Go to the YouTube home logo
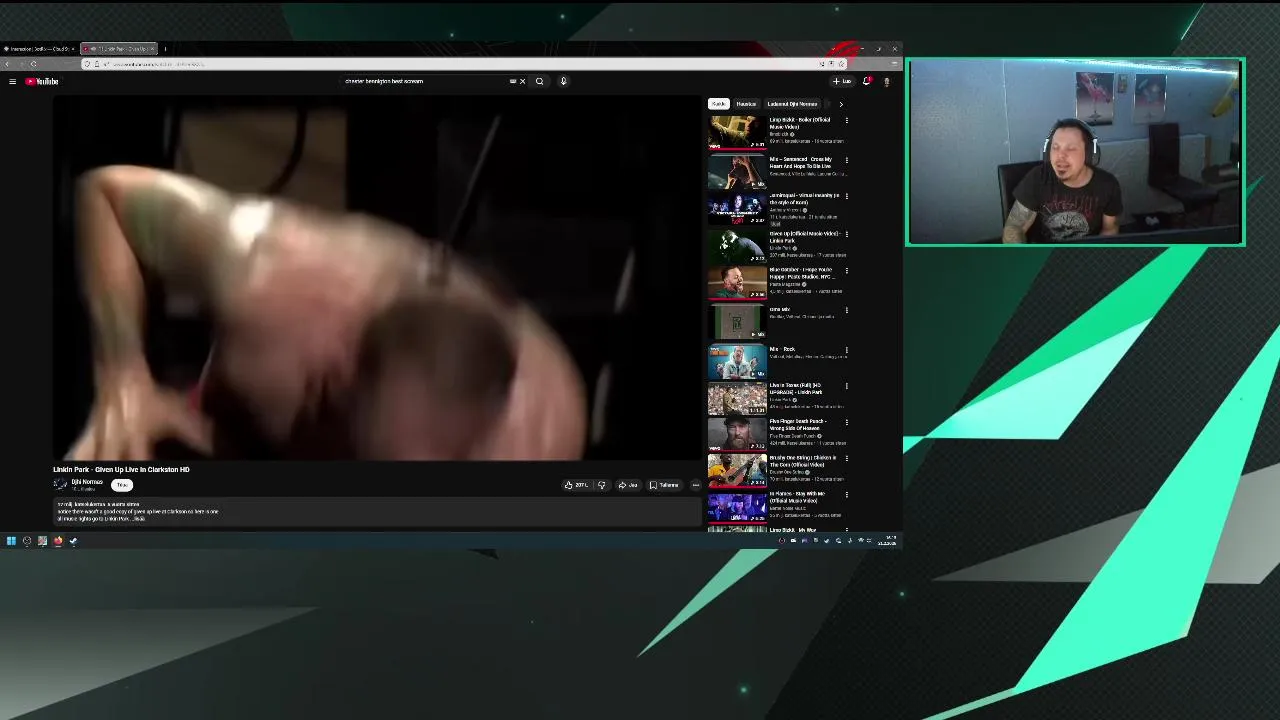 tap(42, 81)
